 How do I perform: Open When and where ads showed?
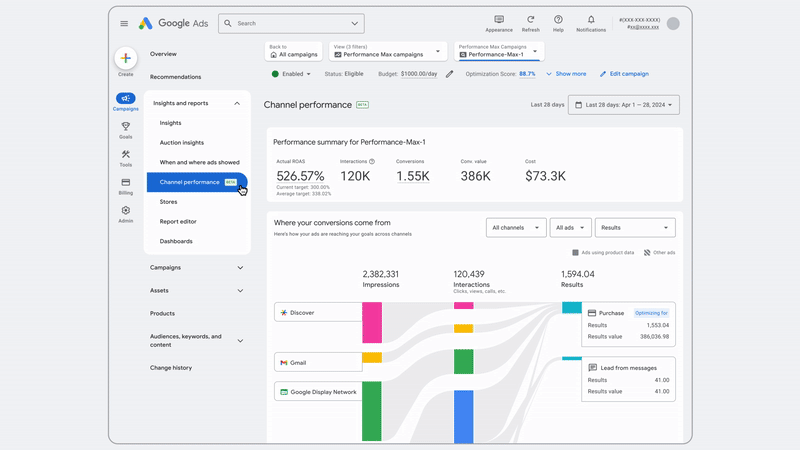tap(197, 162)
